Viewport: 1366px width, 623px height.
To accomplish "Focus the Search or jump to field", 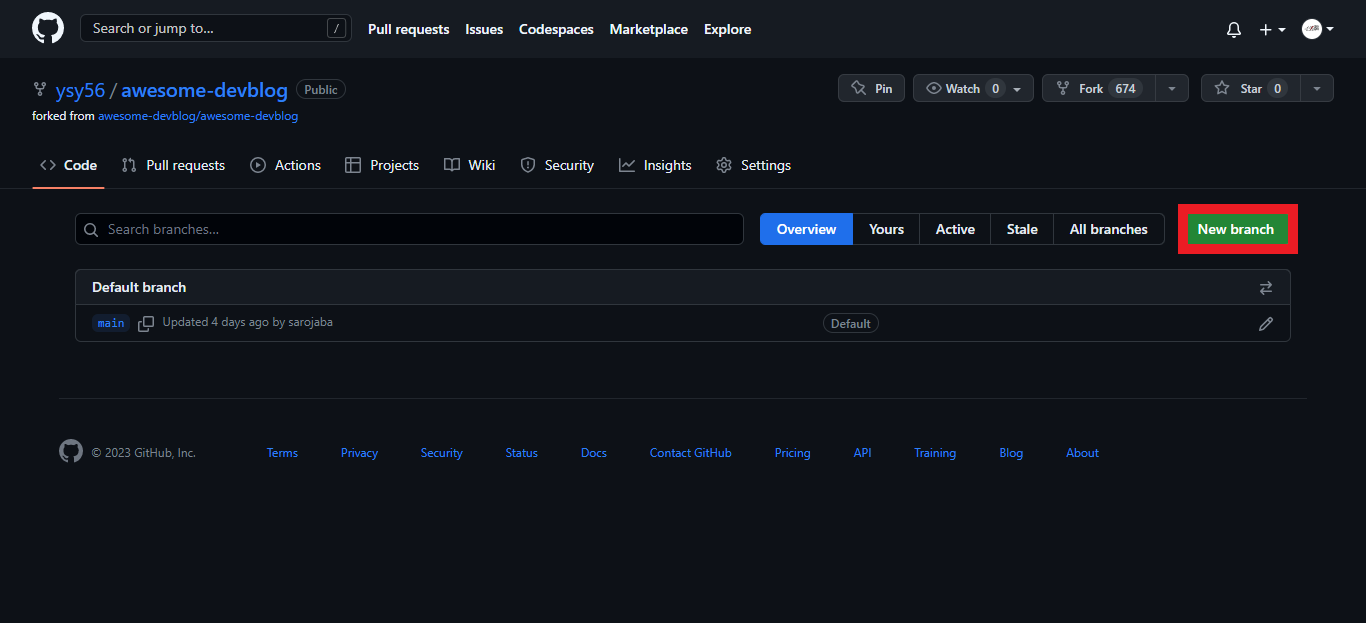I will (x=216, y=28).
